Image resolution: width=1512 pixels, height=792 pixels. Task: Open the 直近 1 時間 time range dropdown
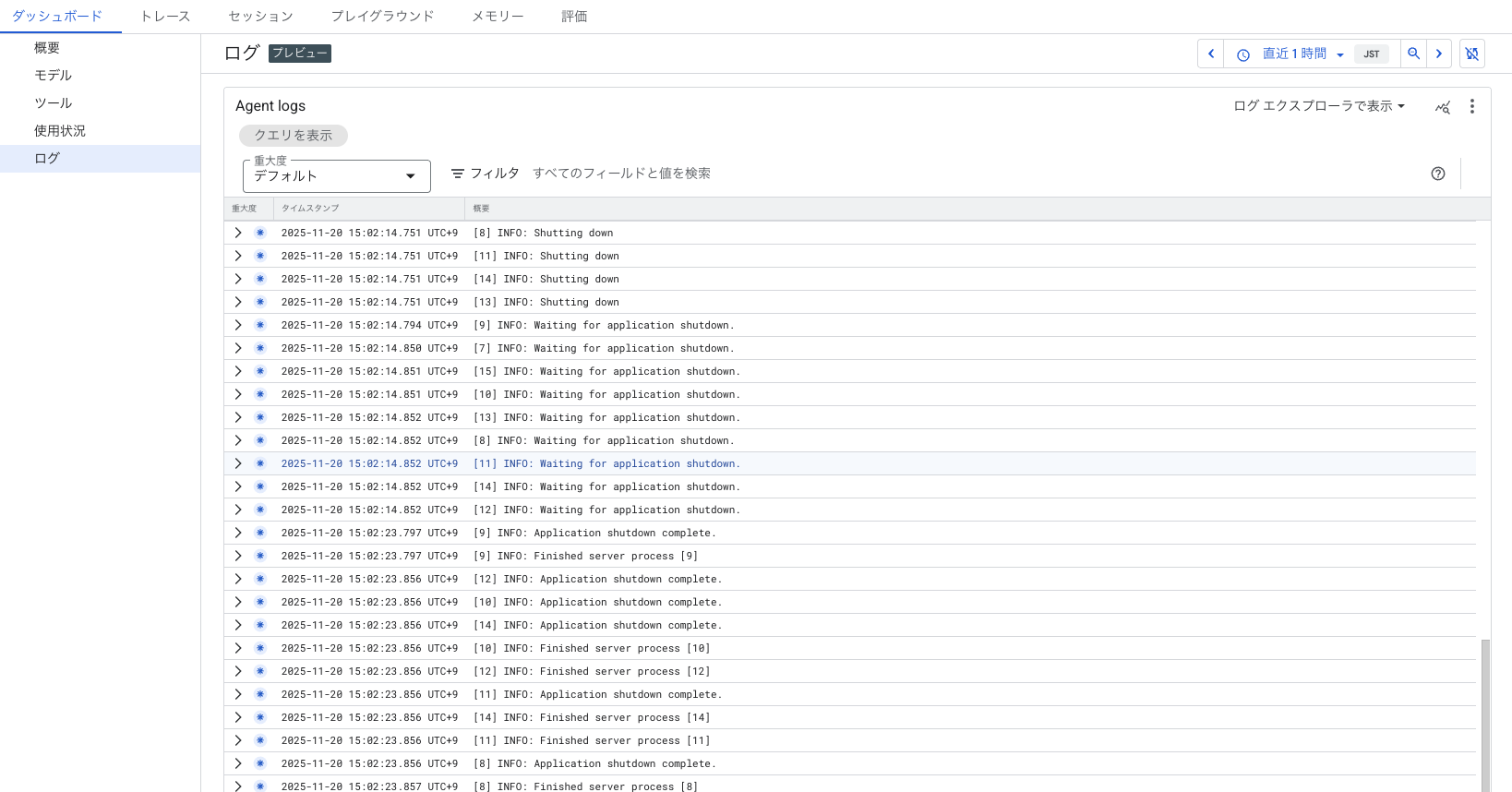pyautogui.click(x=1302, y=54)
